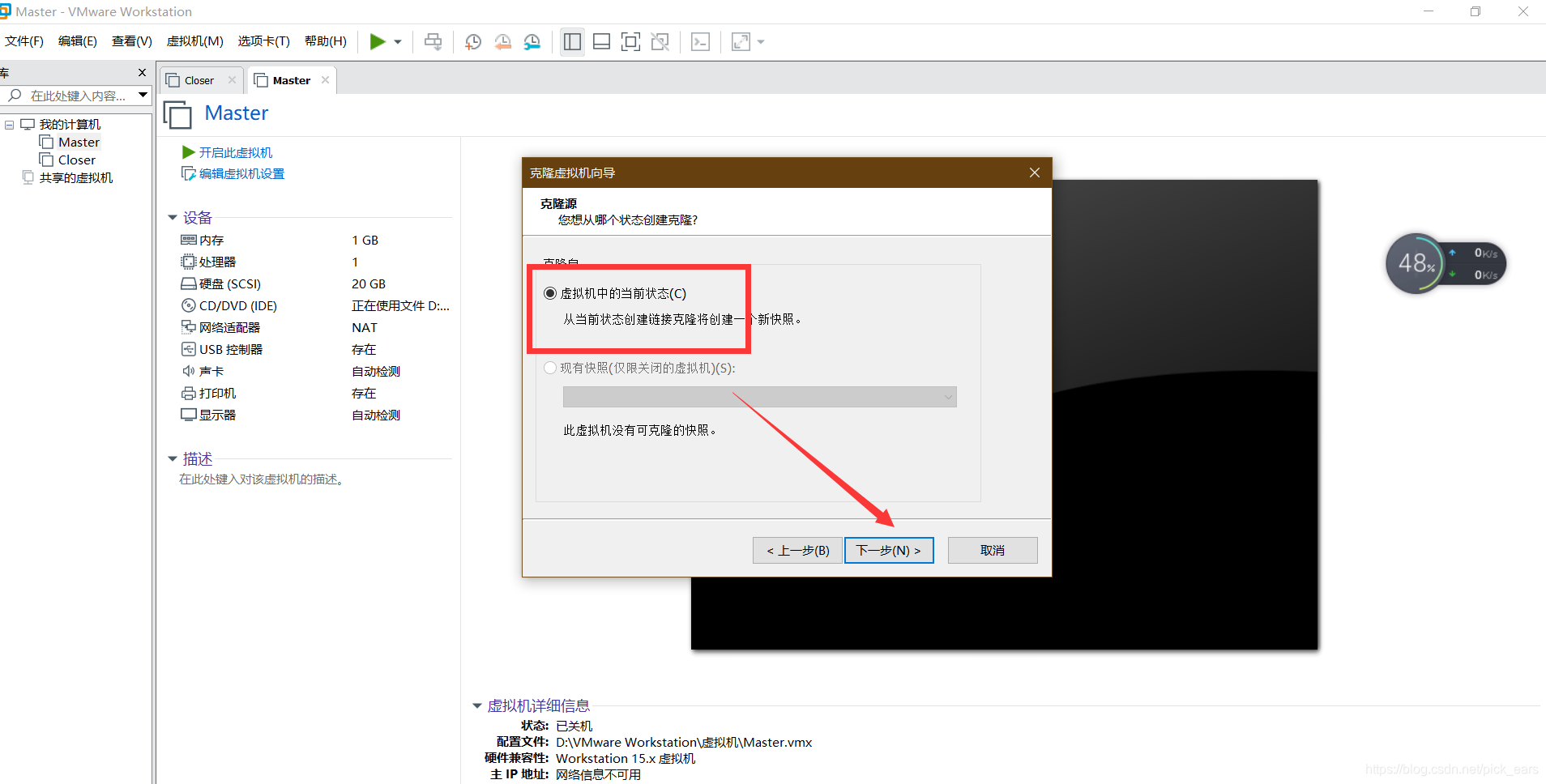Select 共享的虚拟机 in the library

tap(76, 178)
